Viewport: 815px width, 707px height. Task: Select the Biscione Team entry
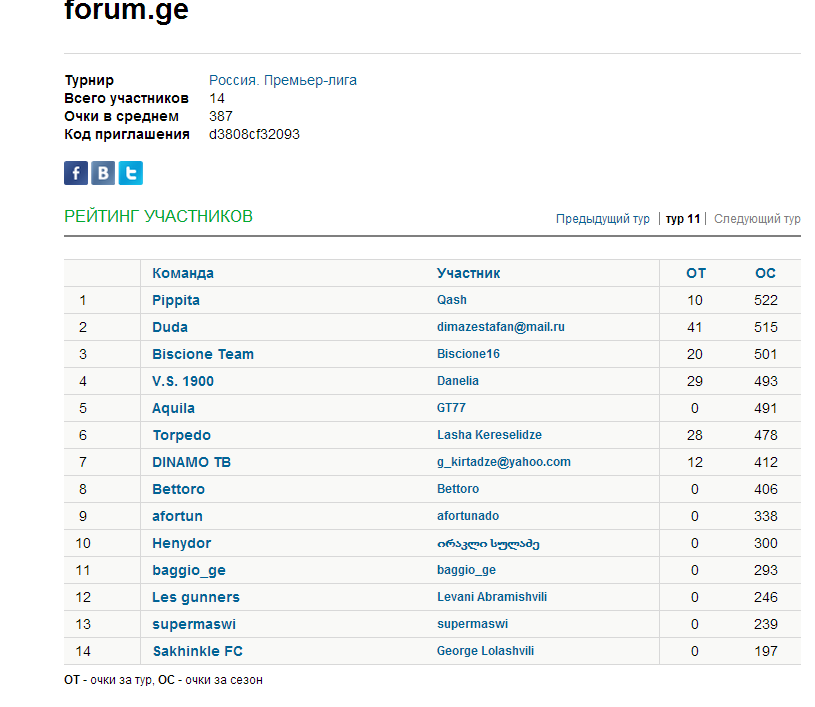pos(203,354)
